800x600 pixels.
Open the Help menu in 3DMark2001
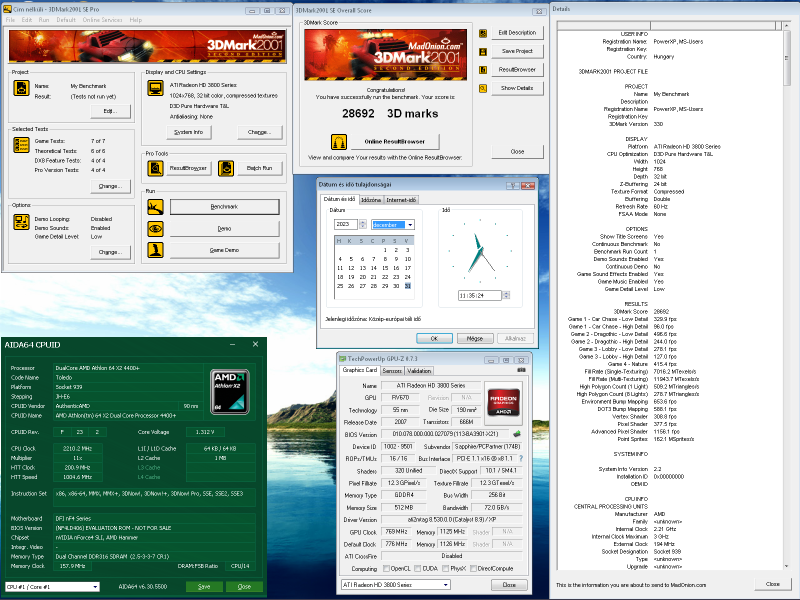tap(136, 20)
